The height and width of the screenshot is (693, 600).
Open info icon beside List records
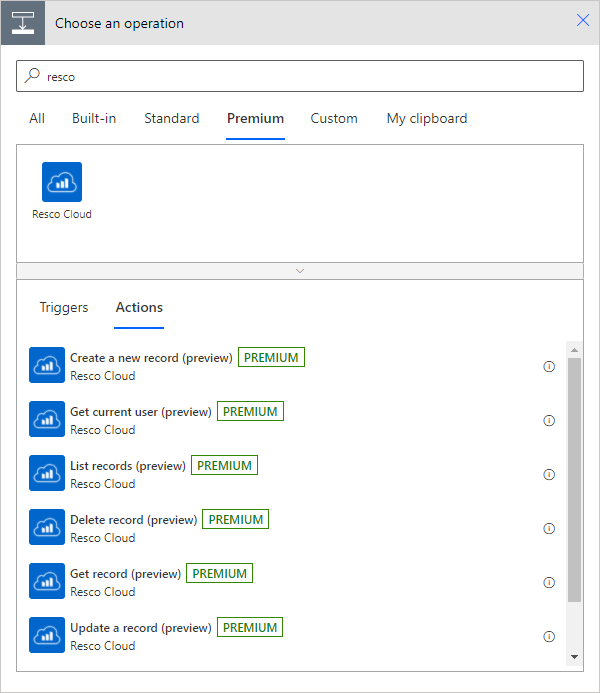[549, 475]
